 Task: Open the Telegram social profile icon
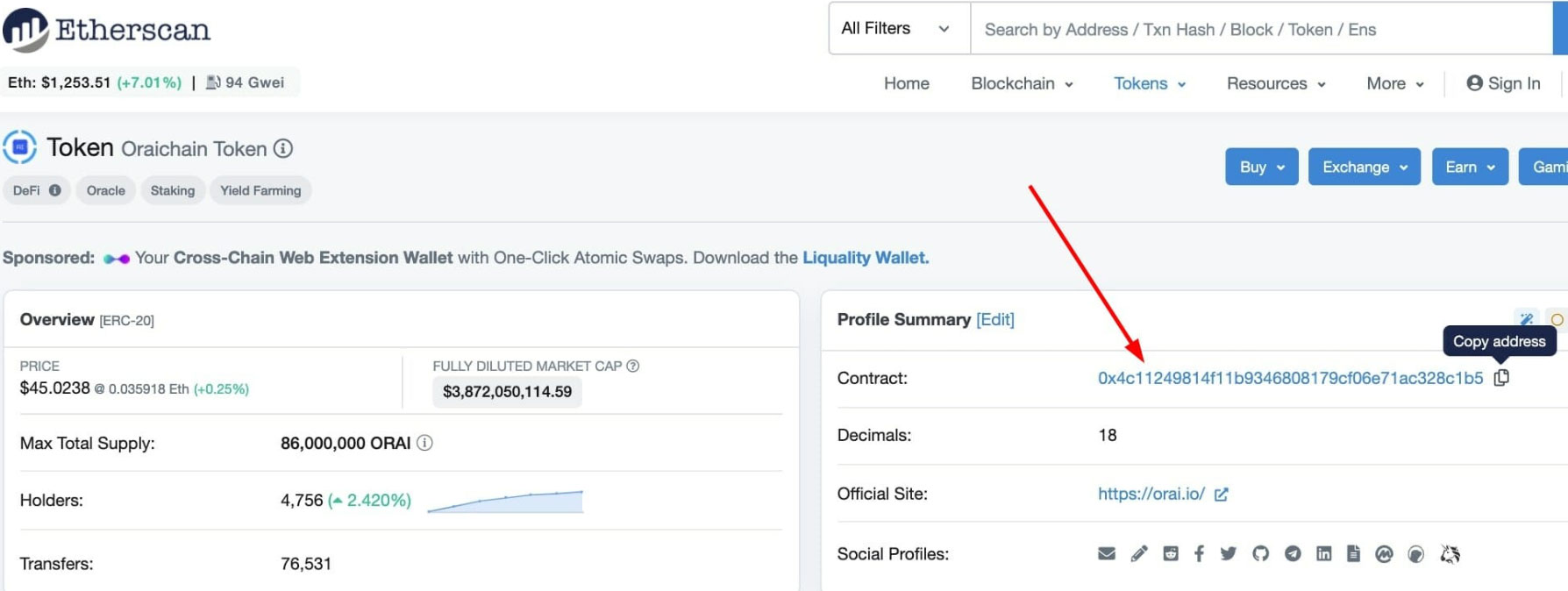point(1293,553)
